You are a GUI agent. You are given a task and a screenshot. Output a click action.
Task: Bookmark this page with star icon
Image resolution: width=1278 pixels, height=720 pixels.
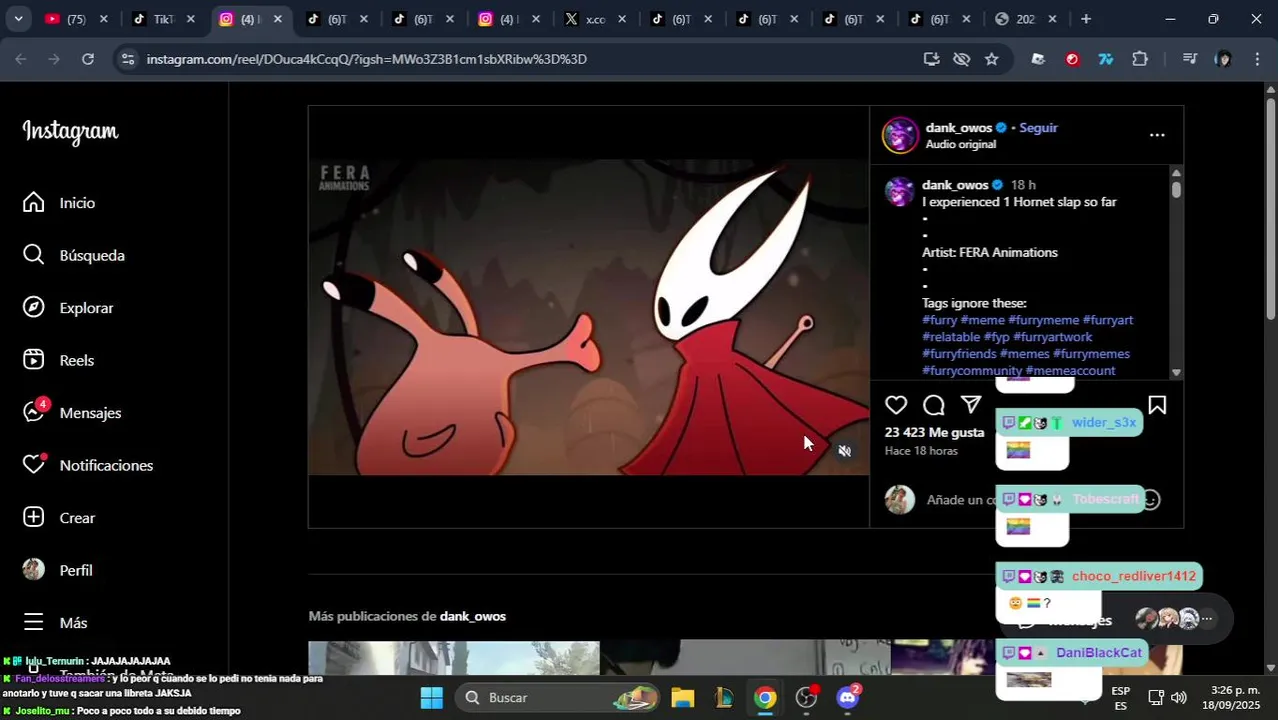991,59
